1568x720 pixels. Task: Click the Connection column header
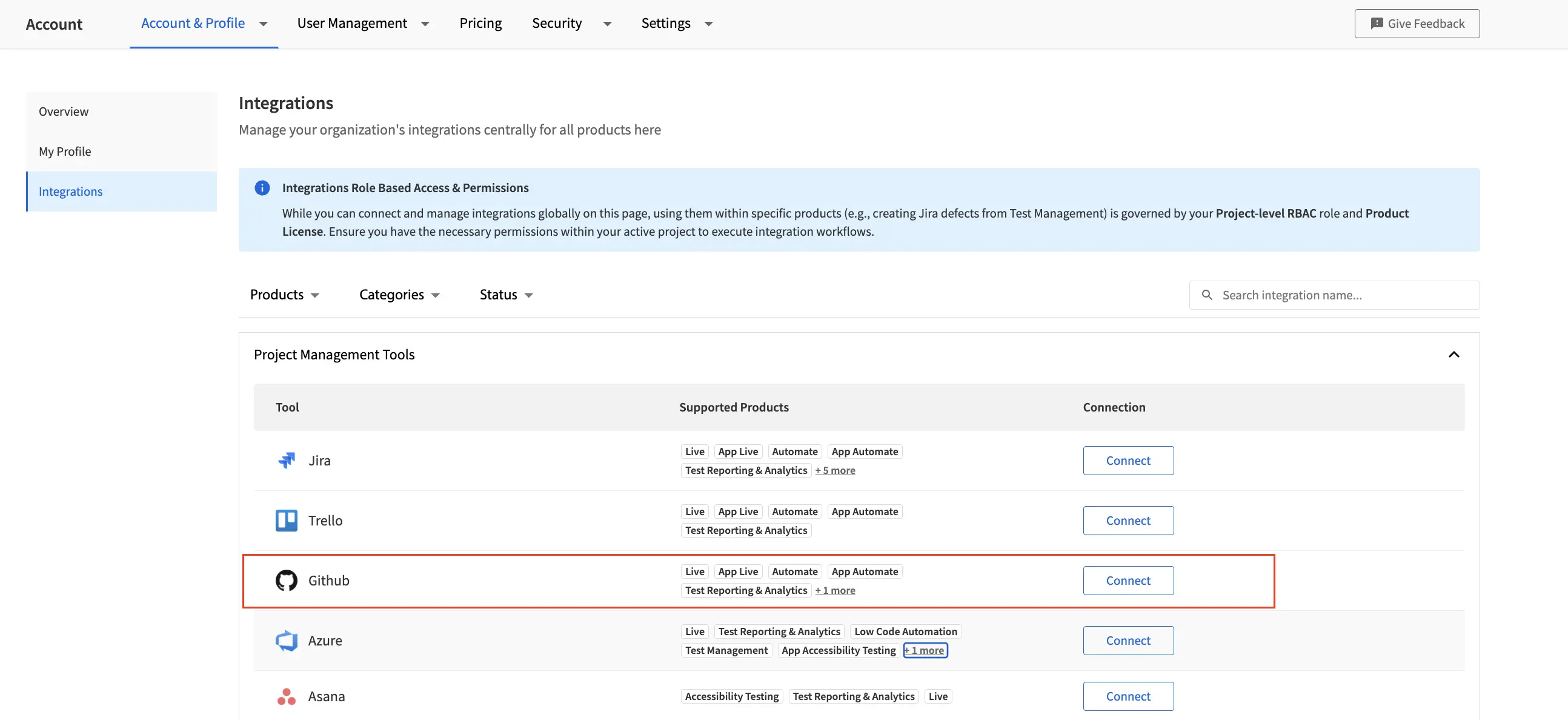click(1114, 407)
